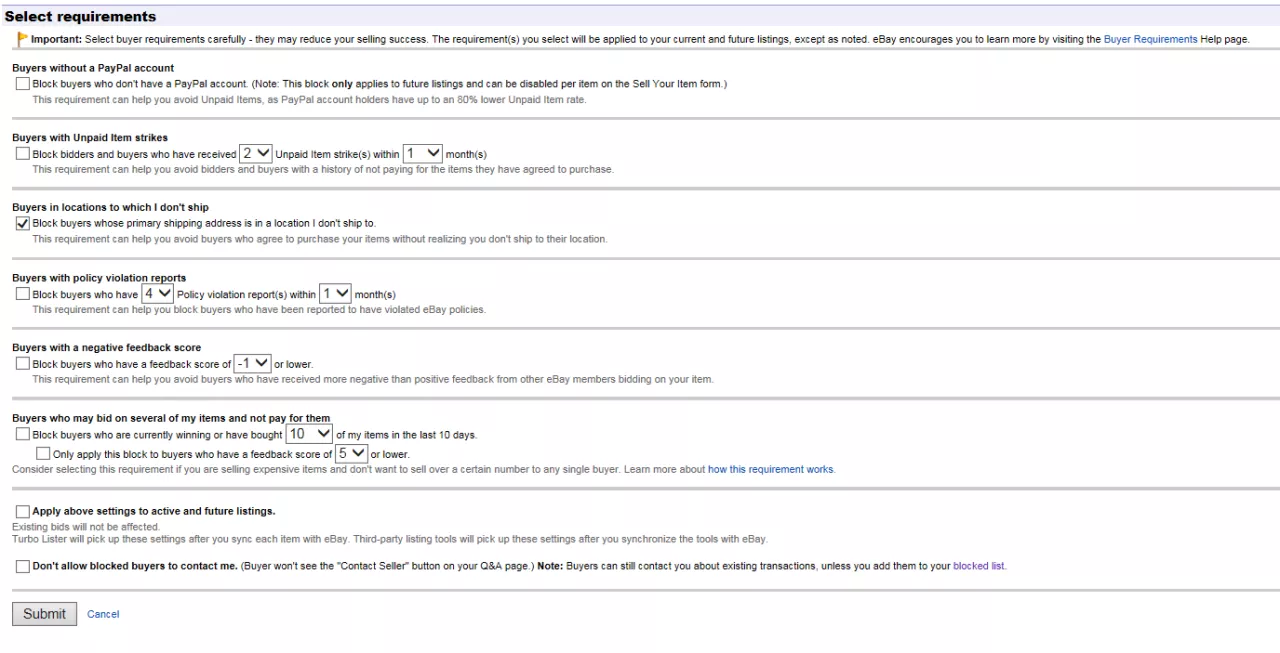Expand the feedback score 5 or lower dropdown
Screen dimensions: 1280x653
[x=351, y=454]
